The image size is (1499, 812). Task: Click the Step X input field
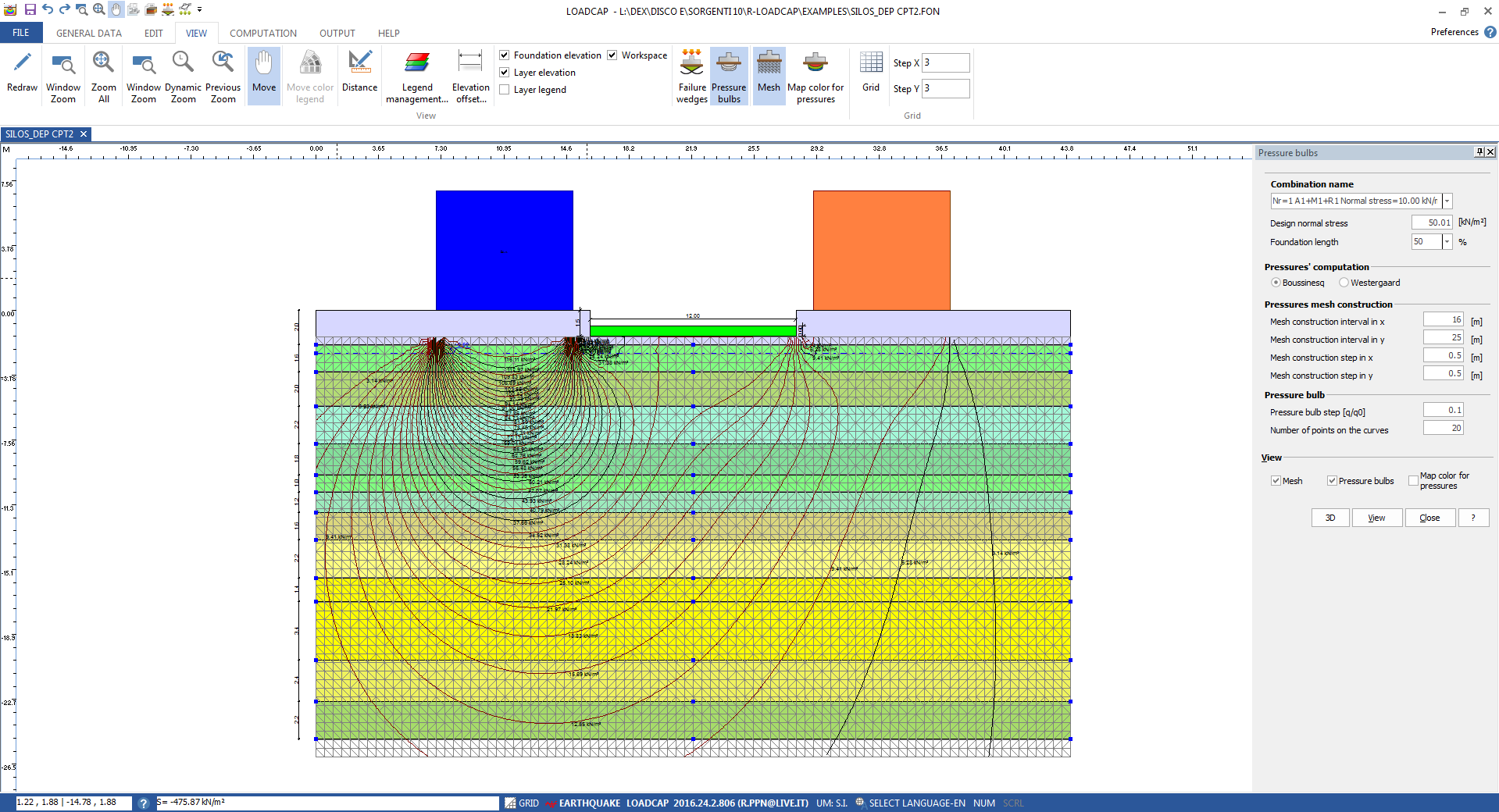point(946,63)
